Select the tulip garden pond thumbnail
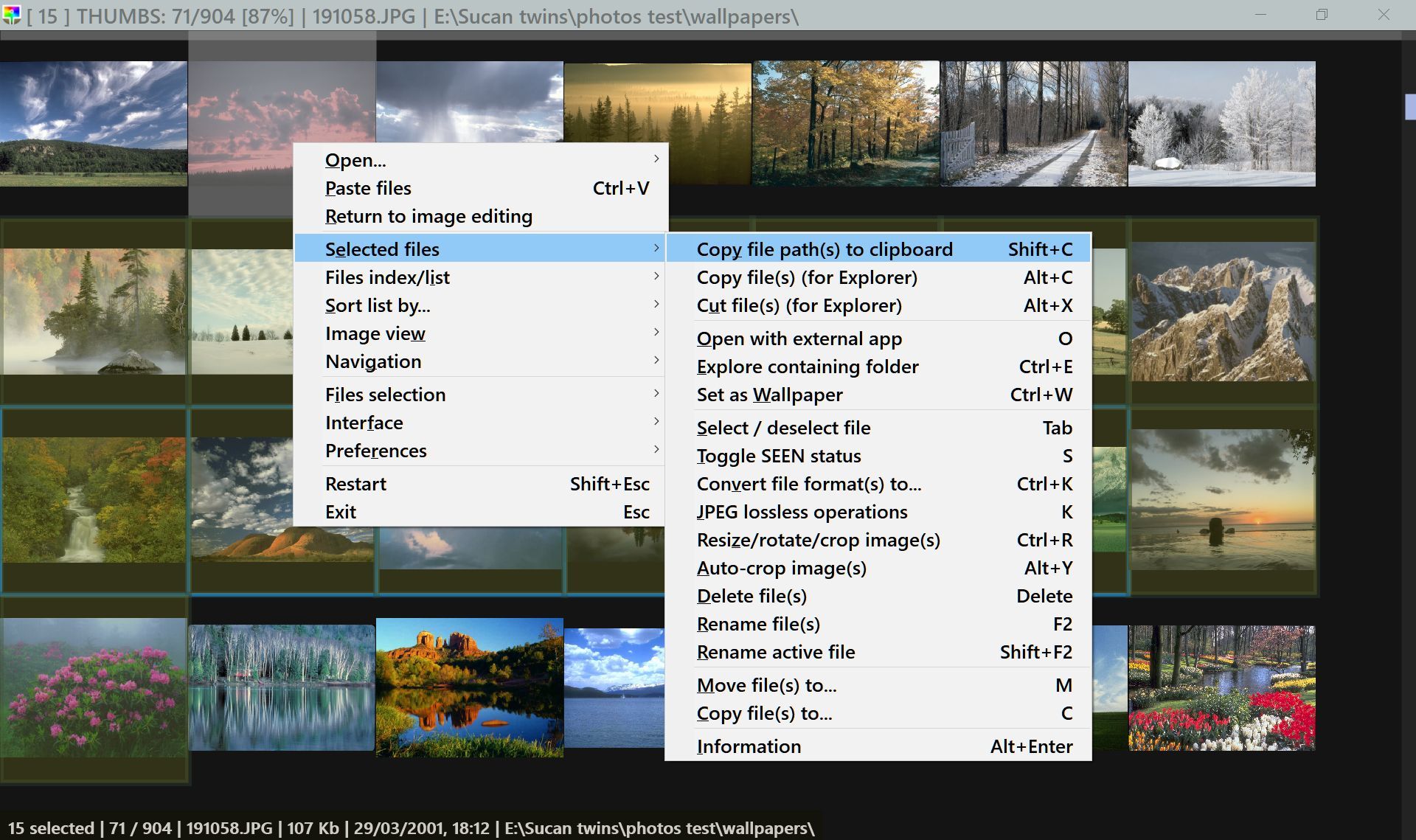 pos(1222,687)
